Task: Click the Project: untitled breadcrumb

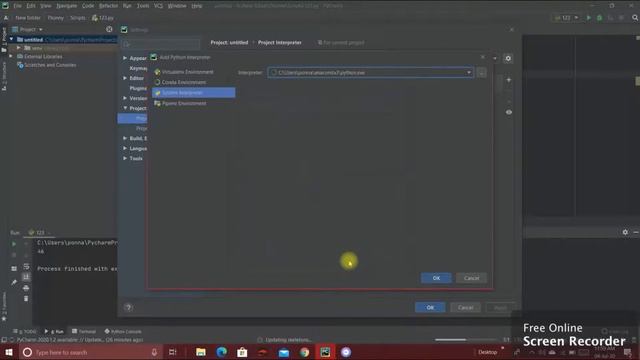Action: click(229, 42)
